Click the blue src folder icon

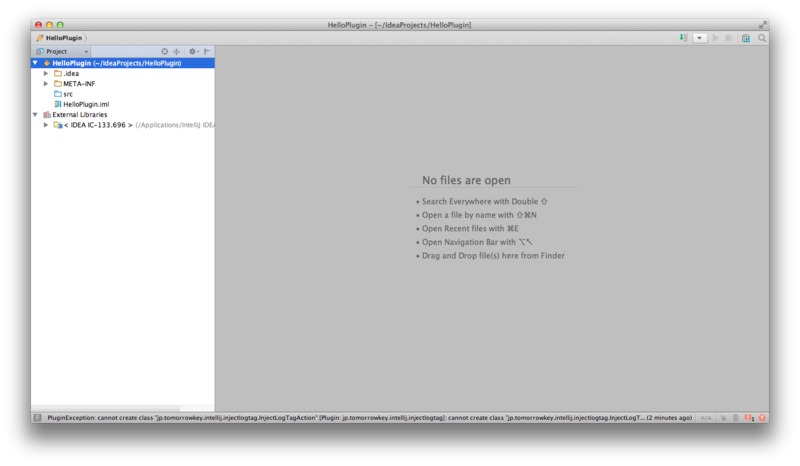click(58, 94)
